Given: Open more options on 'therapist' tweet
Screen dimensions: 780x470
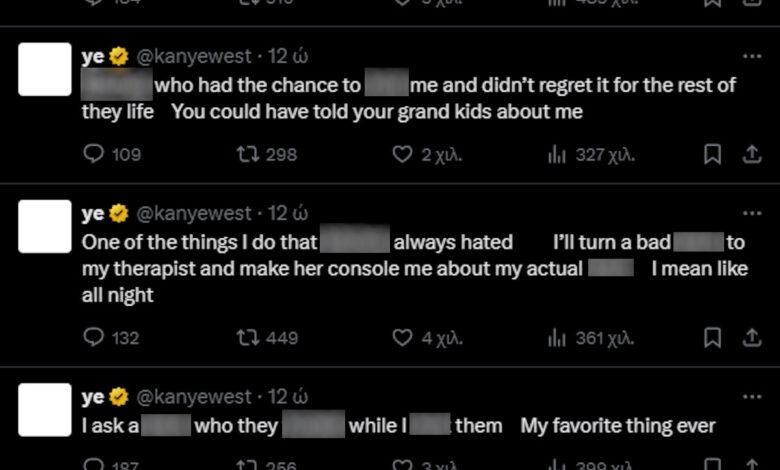Looking at the screenshot, I should [751, 212].
